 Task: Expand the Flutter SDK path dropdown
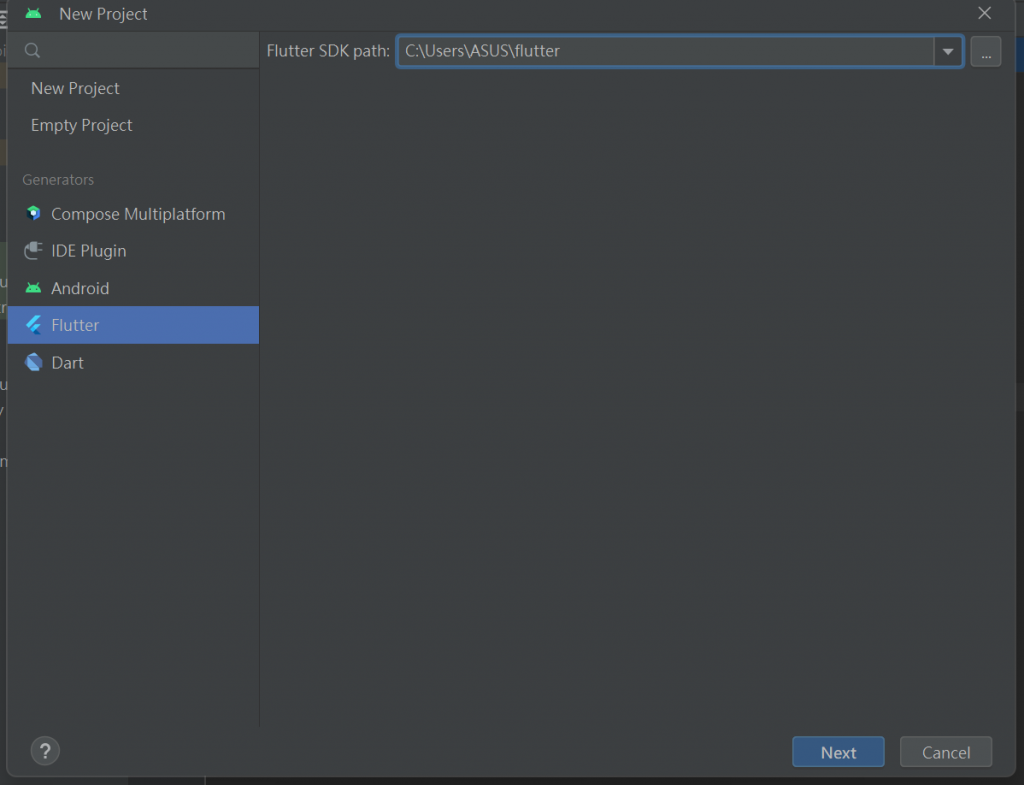coord(948,51)
